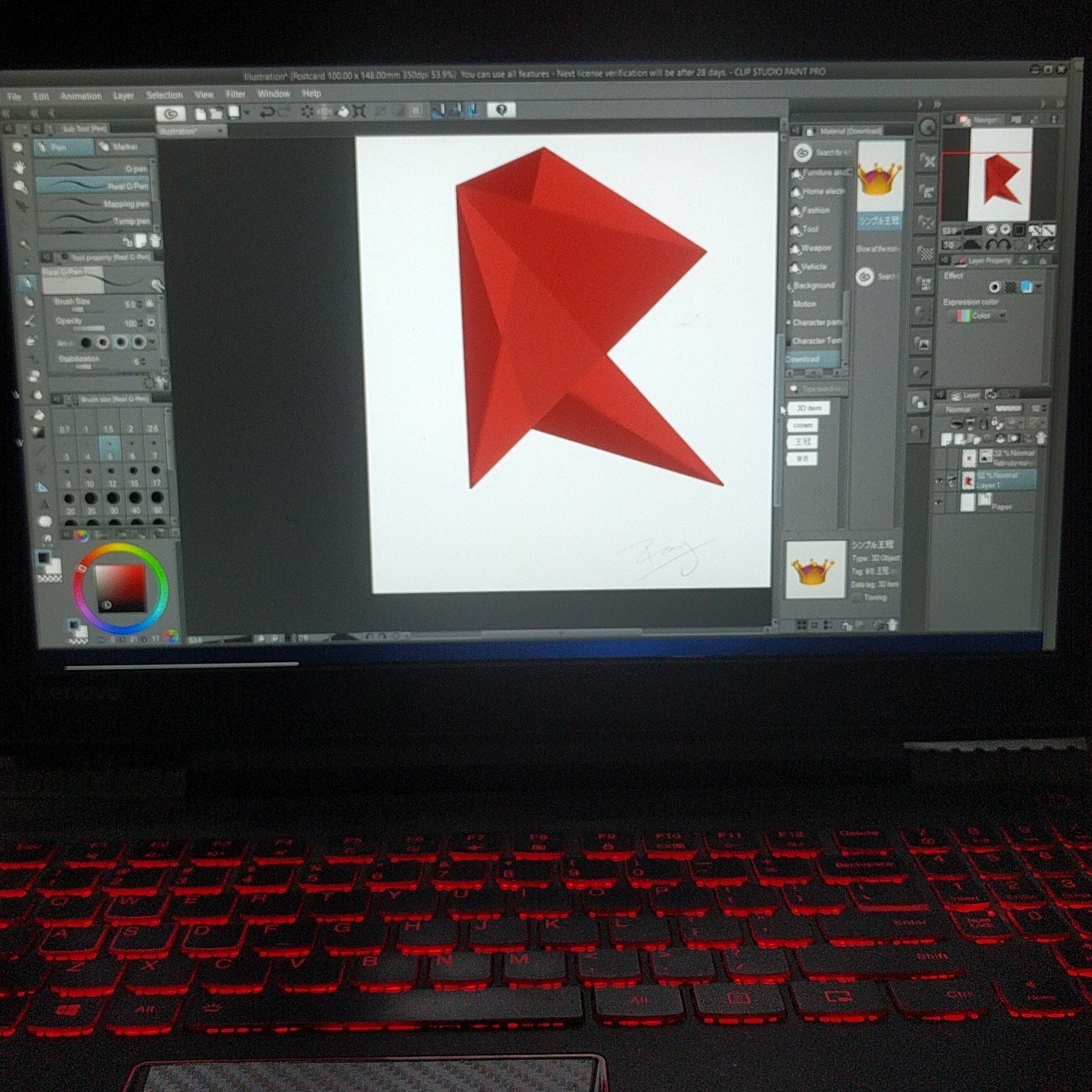Image resolution: width=1092 pixels, height=1092 pixels.
Task: Choose the Balloon tool icon
Action: [x=44, y=521]
